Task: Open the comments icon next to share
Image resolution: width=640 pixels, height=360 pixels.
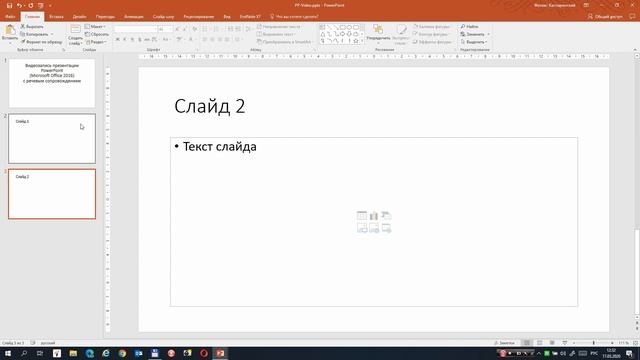Action: [632, 17]
